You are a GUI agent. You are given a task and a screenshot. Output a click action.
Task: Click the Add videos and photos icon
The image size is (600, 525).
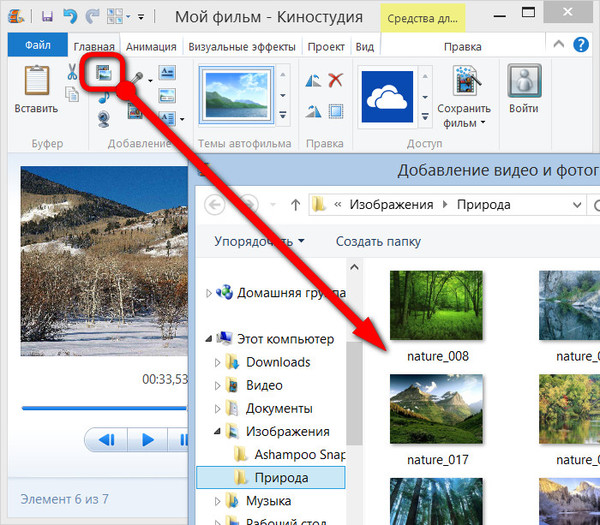pyautogui.click(x=103, y=73)
